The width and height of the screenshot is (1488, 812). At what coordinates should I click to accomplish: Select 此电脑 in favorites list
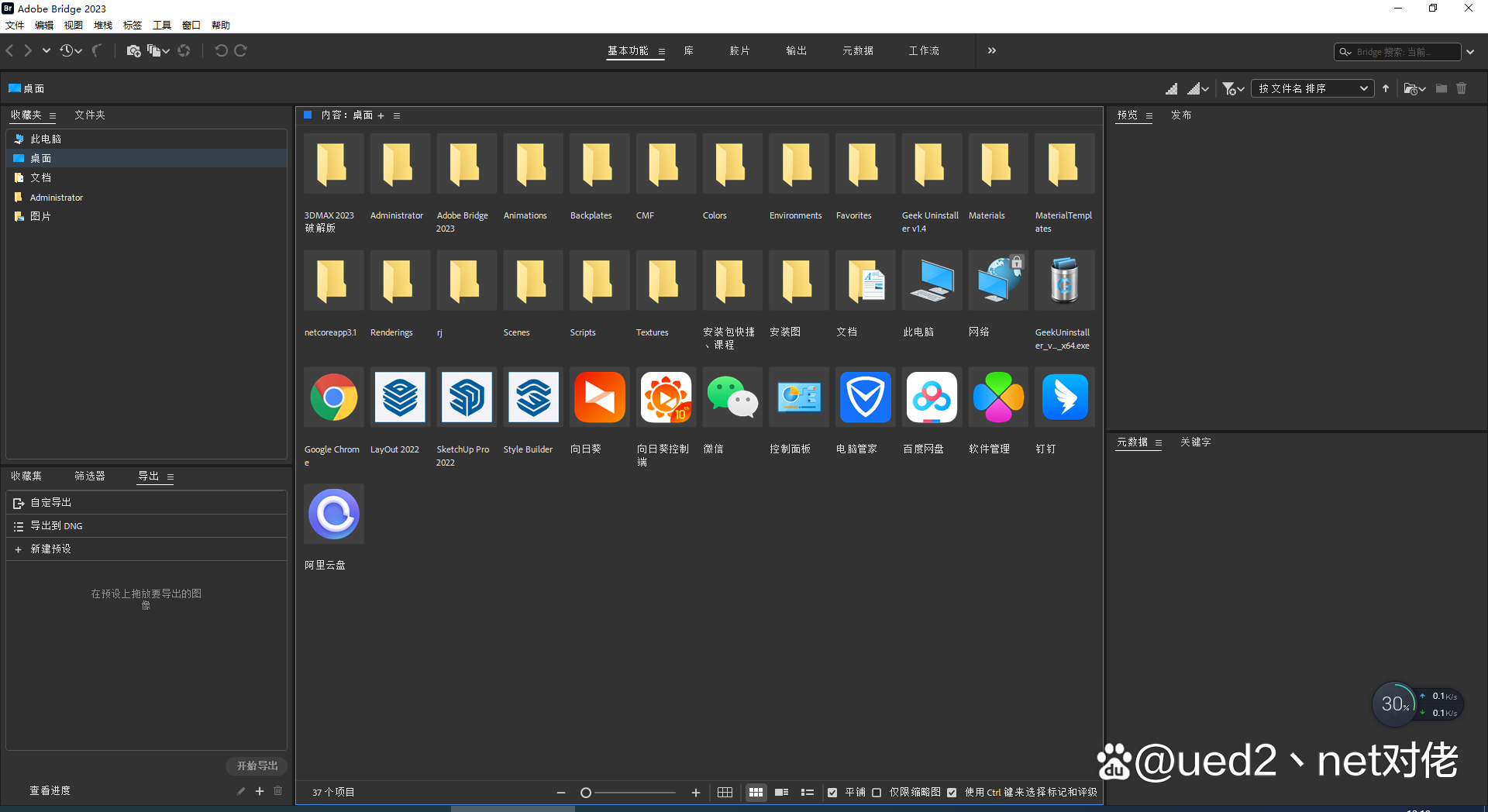click(146, 139)
